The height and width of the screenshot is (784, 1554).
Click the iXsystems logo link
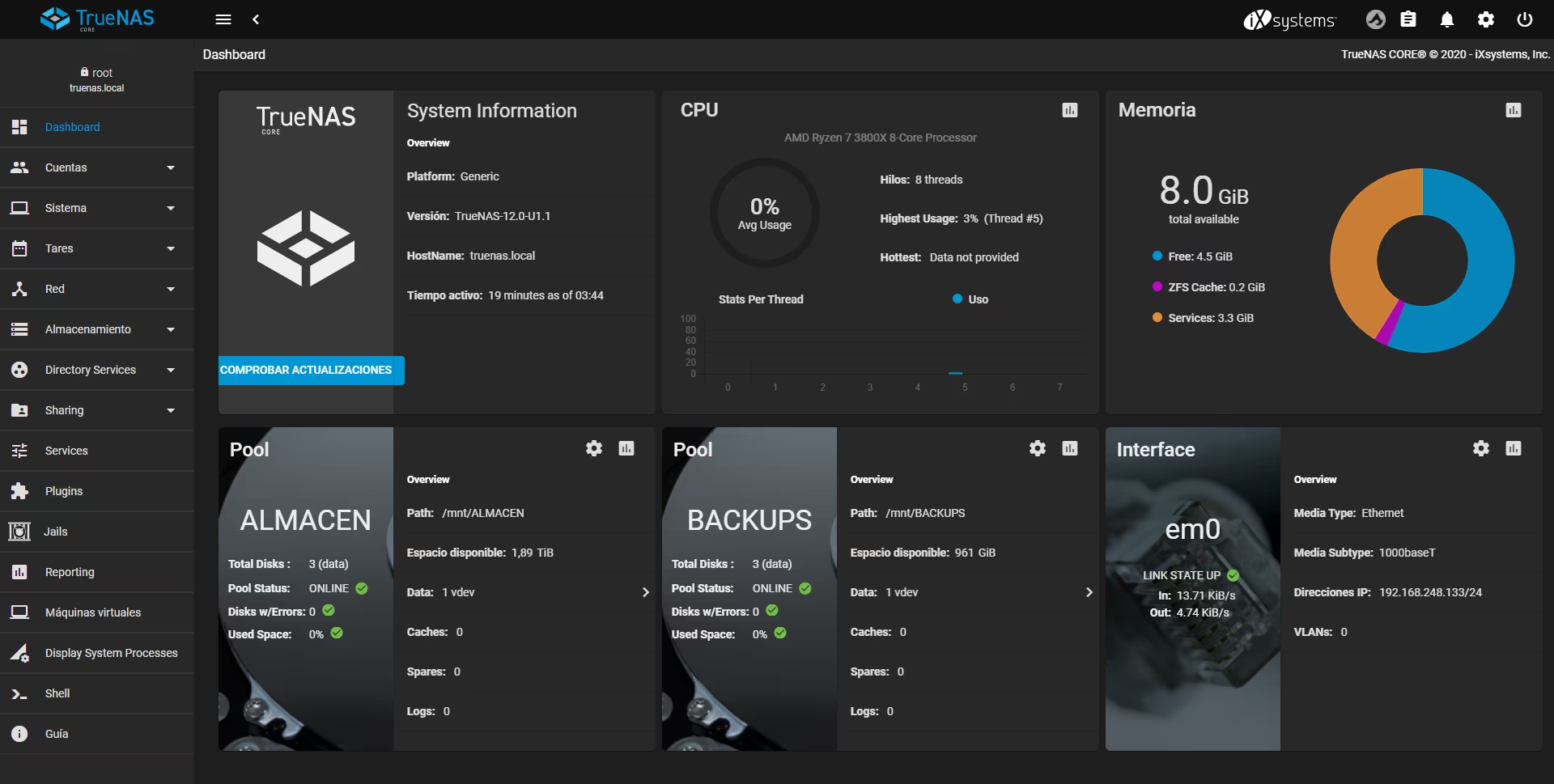pos(1289,19)
